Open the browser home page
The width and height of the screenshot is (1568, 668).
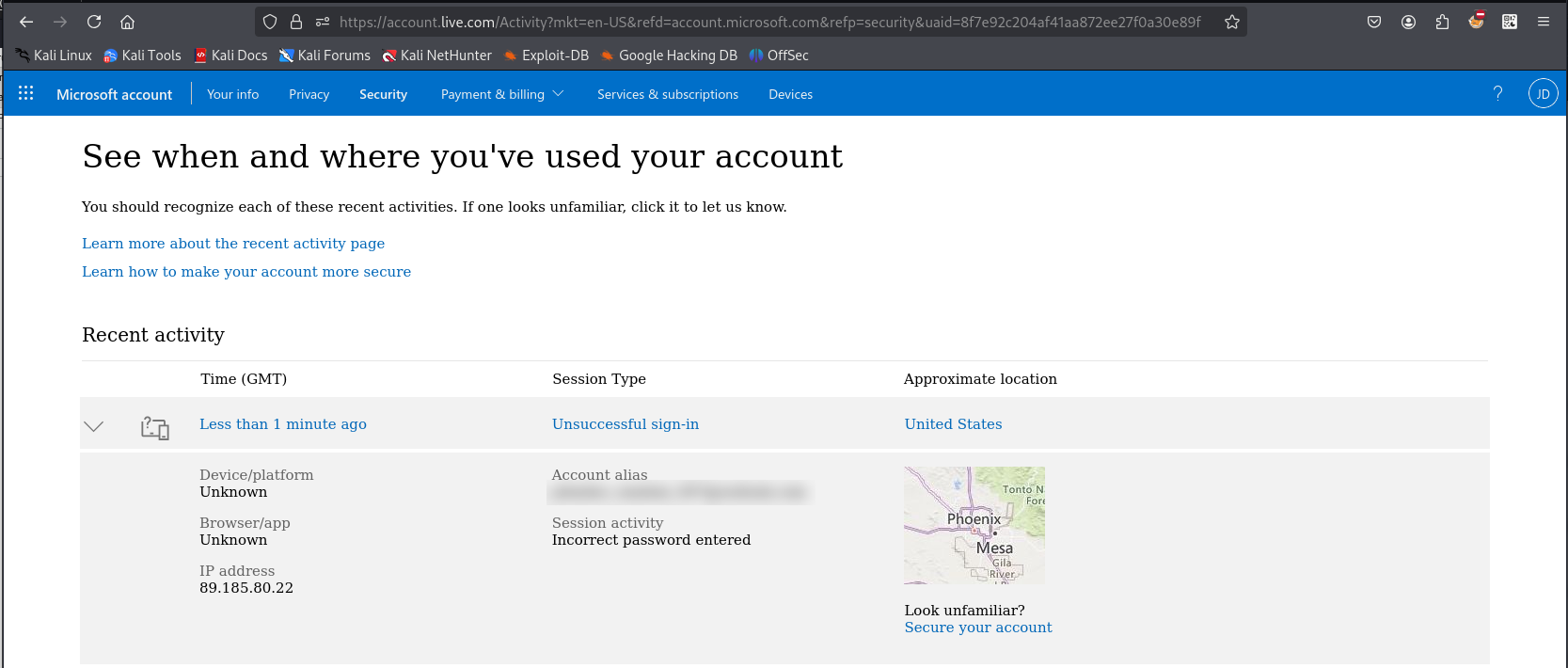click(128, 22)
